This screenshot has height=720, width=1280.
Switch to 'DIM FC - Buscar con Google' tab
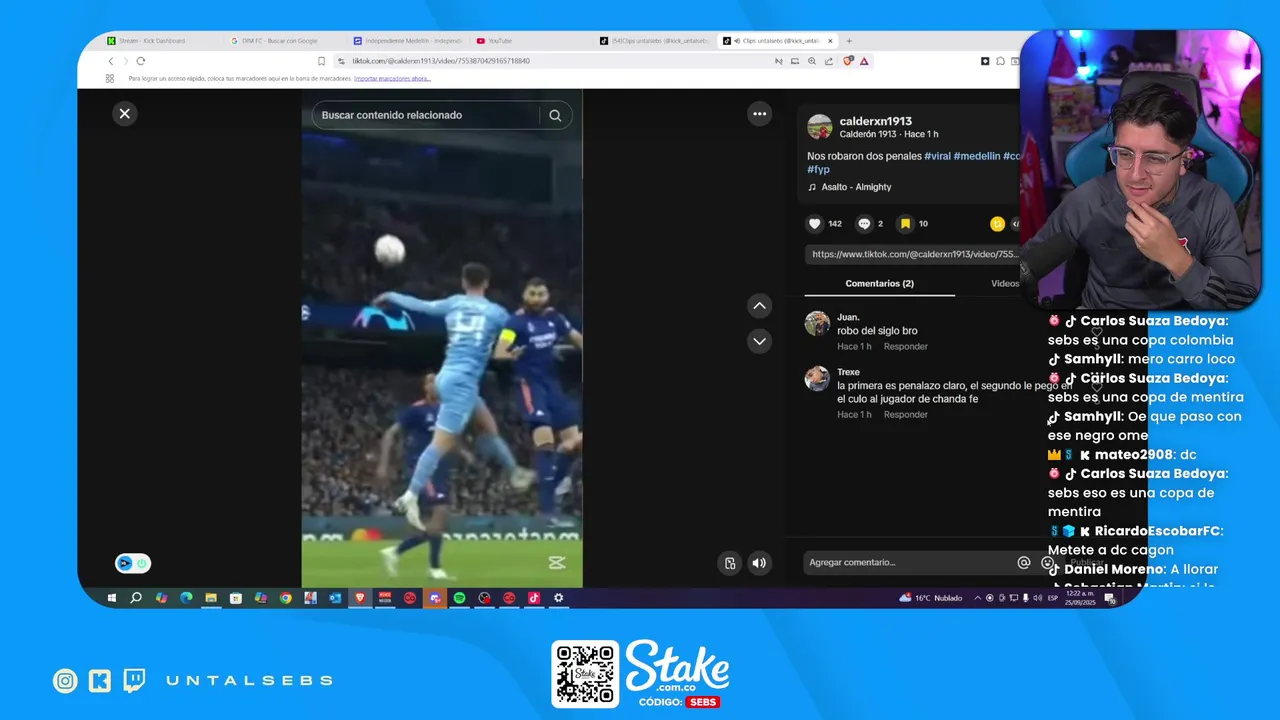click(x=275, y=41)
